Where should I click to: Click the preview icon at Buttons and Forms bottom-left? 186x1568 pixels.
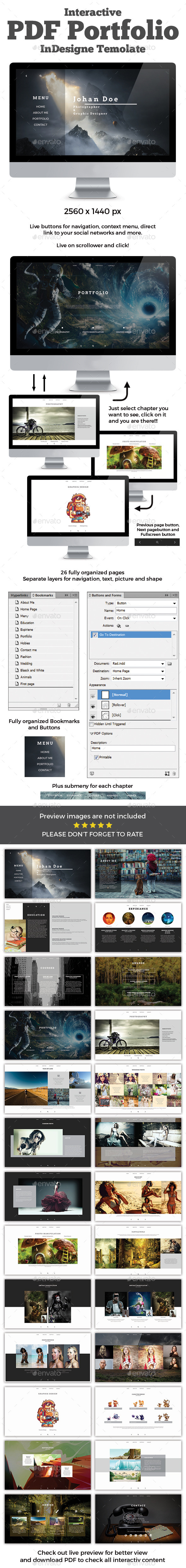point(92,773)
